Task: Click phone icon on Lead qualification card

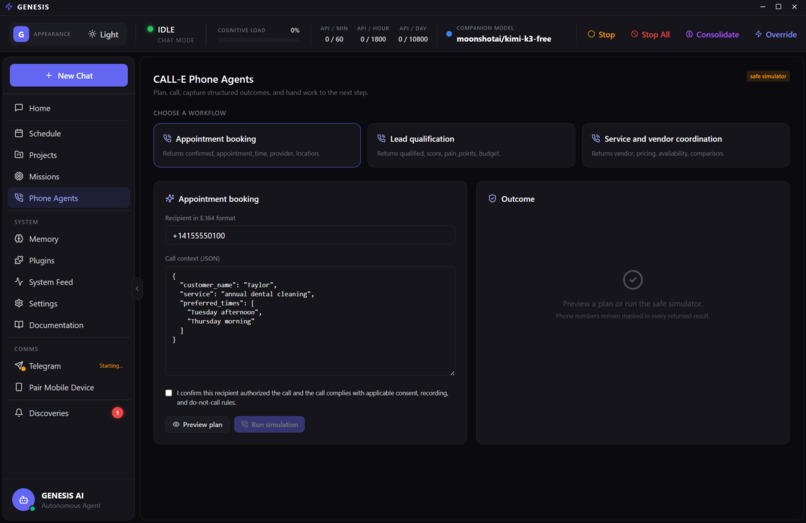Action: (381, 139)
